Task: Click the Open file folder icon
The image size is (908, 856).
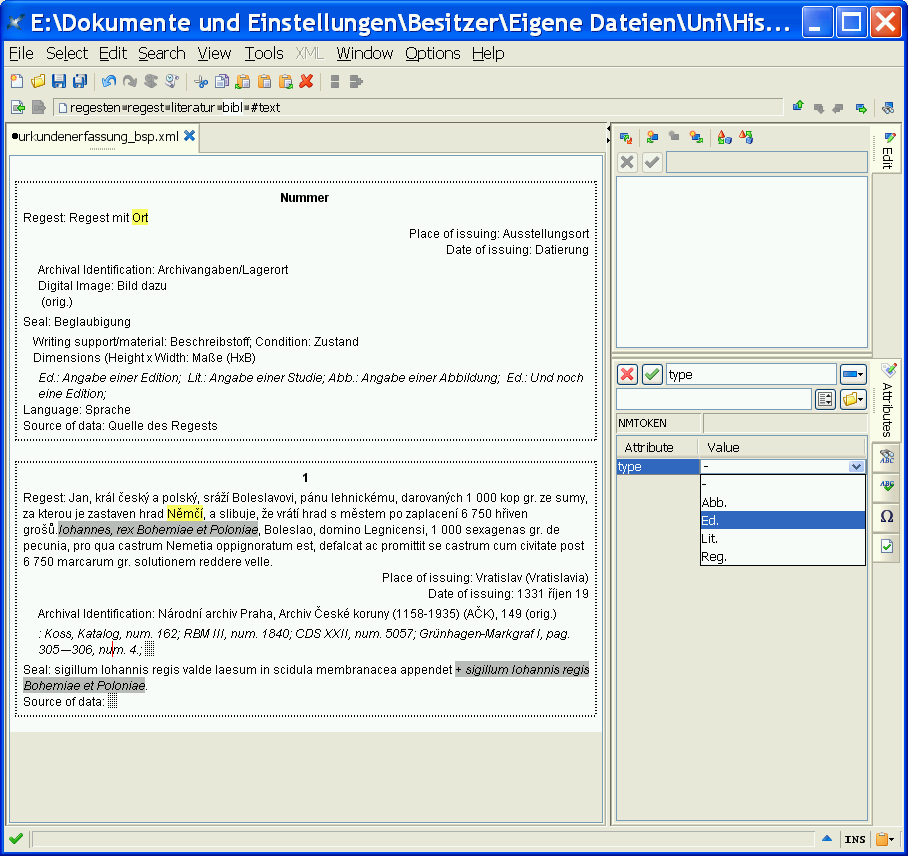Action: 38,82
